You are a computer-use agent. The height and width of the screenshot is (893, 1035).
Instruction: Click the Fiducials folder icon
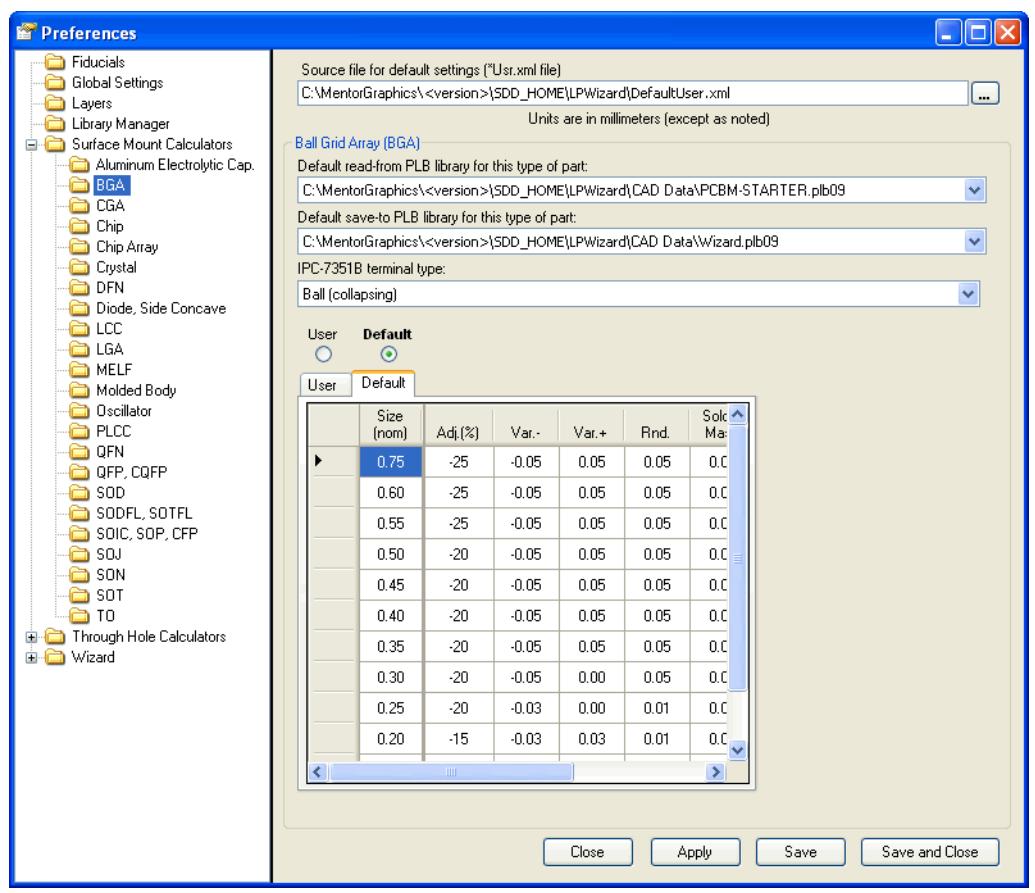pos(55,63)
